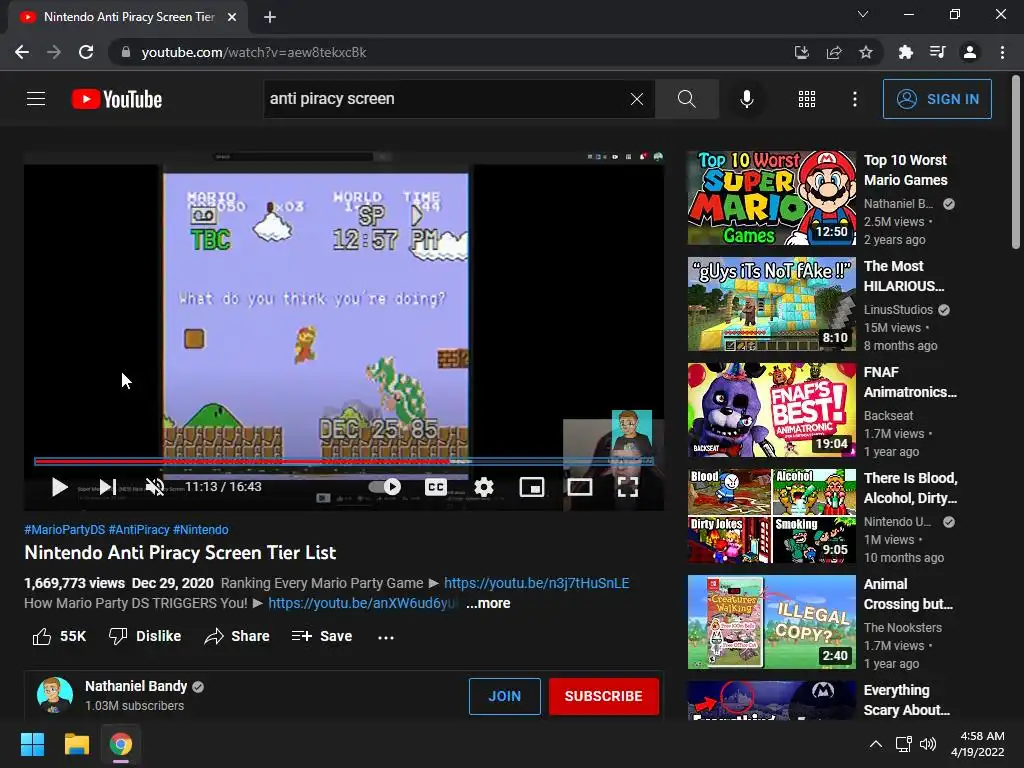Open Chrome profile icon
1024x768 pixels.
tap(970, 52)
